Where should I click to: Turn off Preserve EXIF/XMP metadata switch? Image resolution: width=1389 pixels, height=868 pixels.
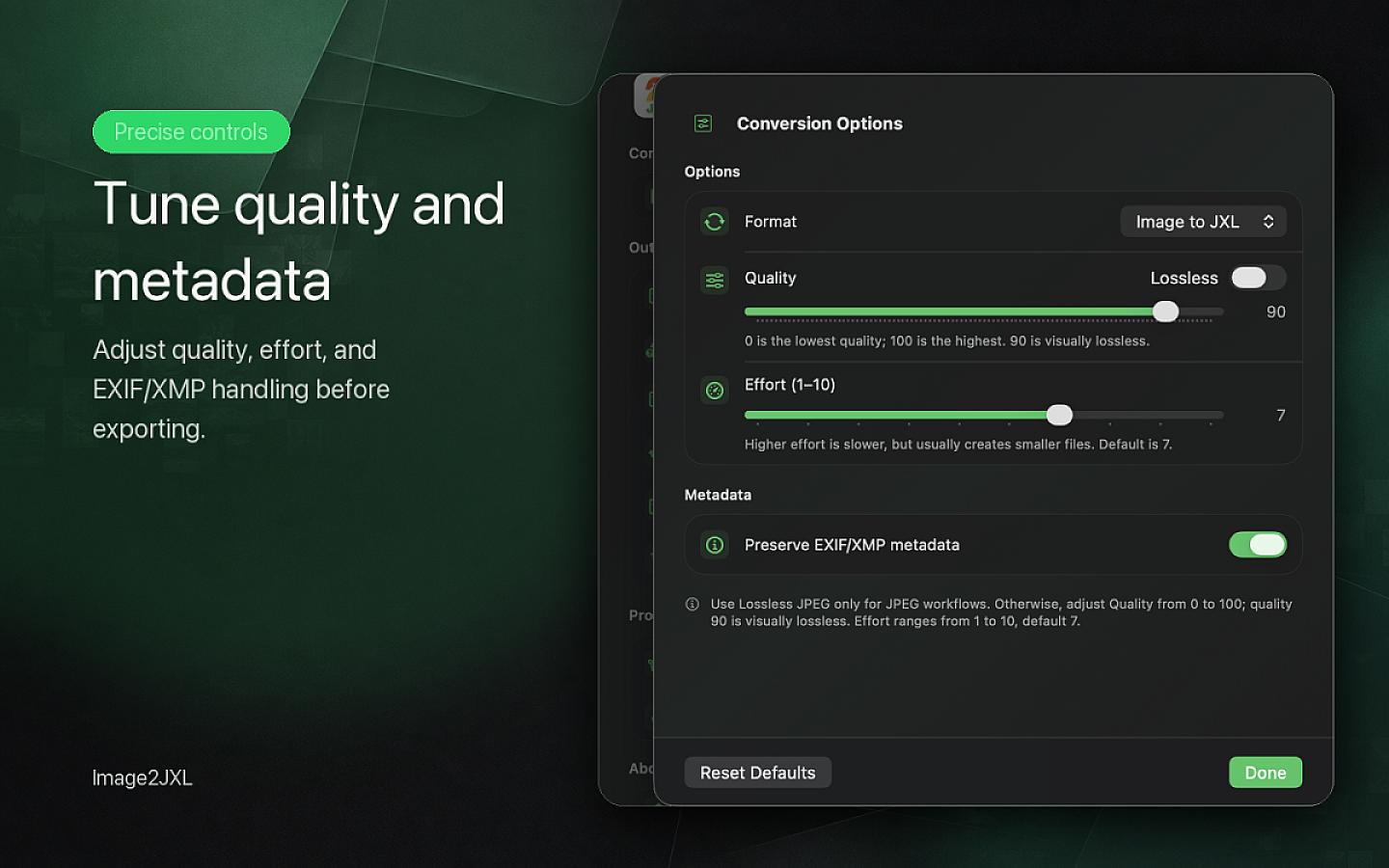click(x=1258, y=545)
